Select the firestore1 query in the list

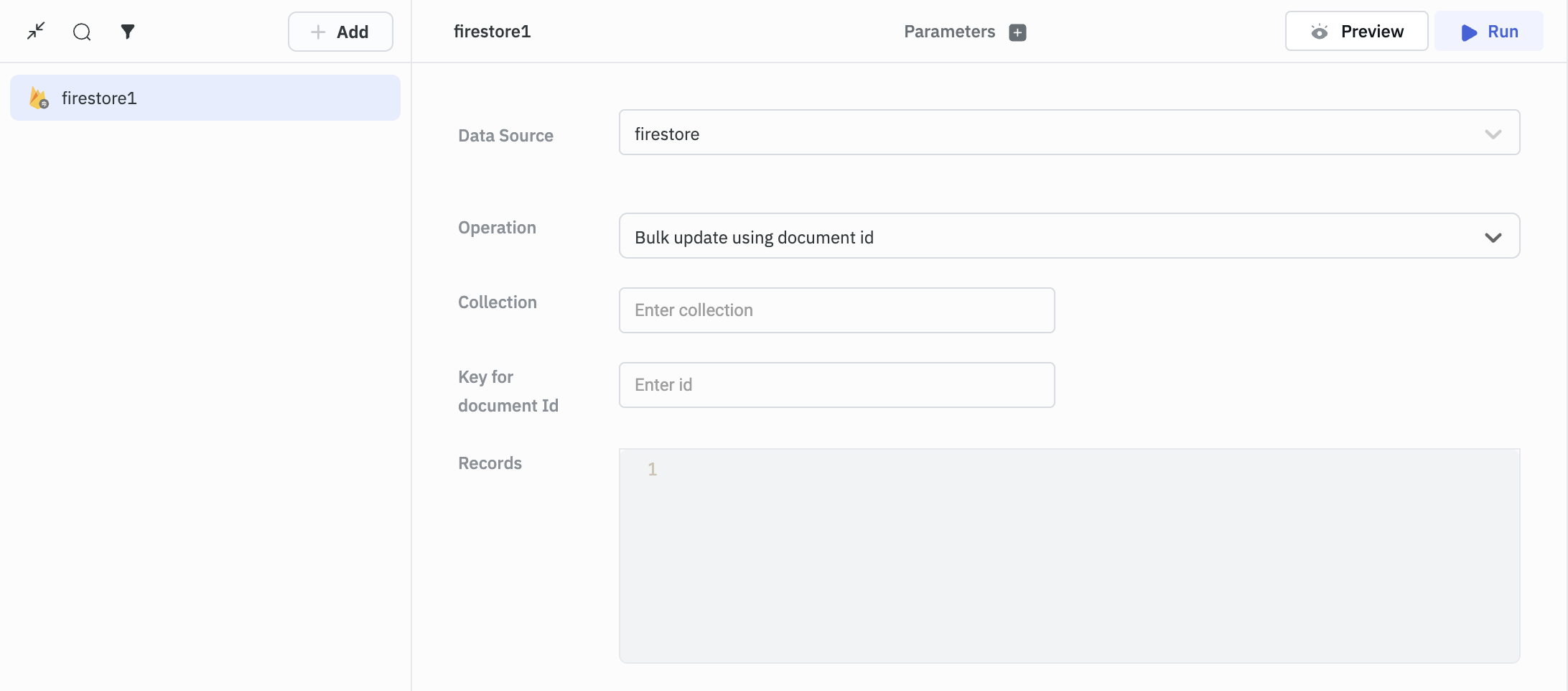[205, 98]
